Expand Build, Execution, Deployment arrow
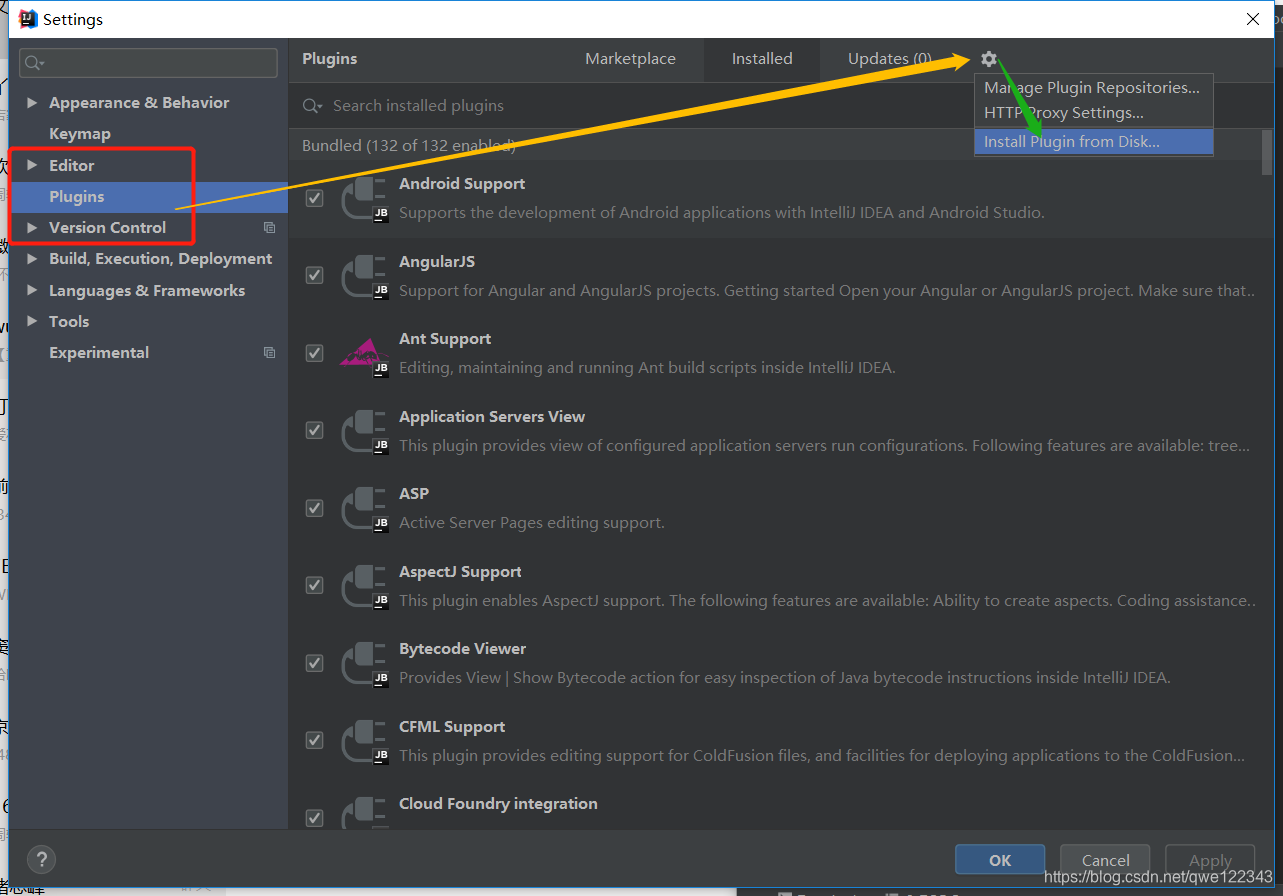 click(32, 259)
